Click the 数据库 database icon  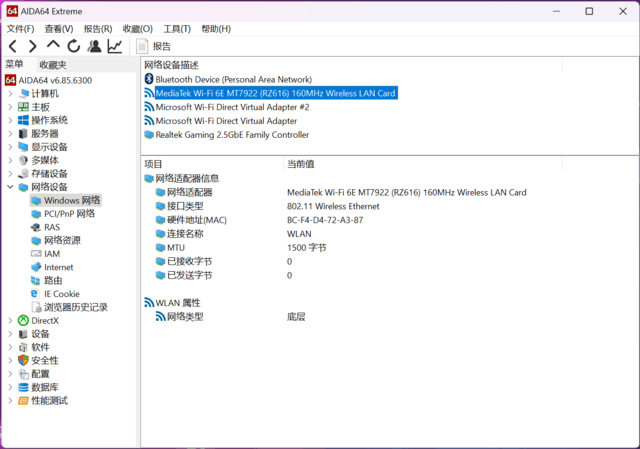click(23, 387)
